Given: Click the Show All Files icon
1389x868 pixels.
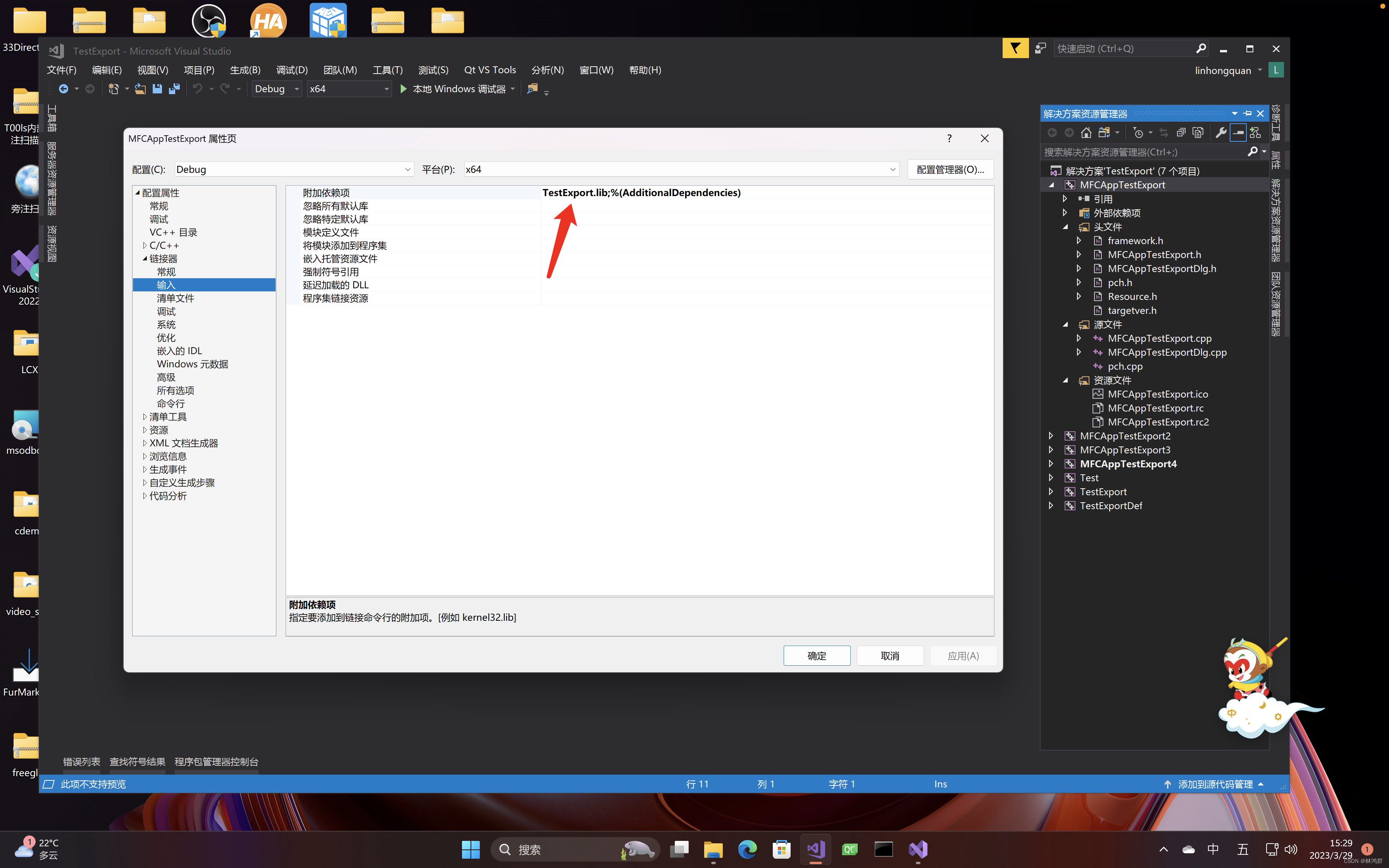Looking at the screenshot, I should [x=1198, y=133].
